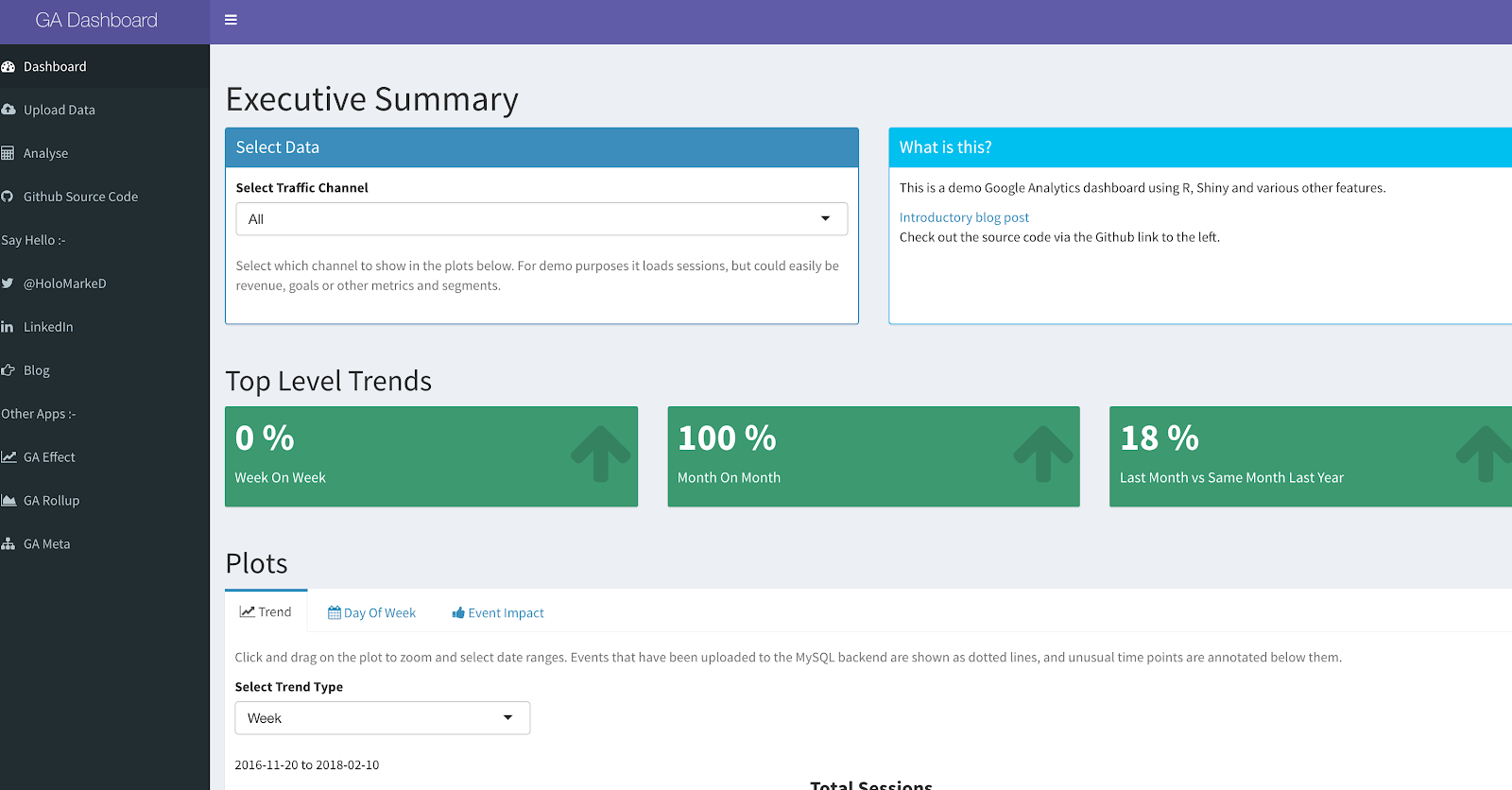This screenshot has width=1512, height=790.
Task: Open the Select Traffic Channel dropdown
Action: click(x=541, y=219)
